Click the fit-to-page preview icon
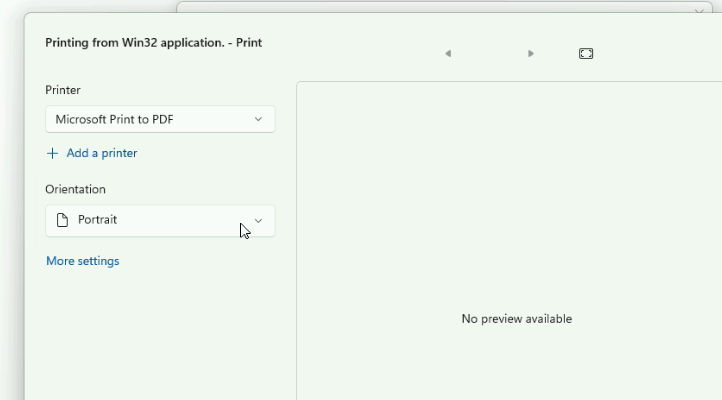The height and width of the screenshot is (400, 722). (586, 54)
